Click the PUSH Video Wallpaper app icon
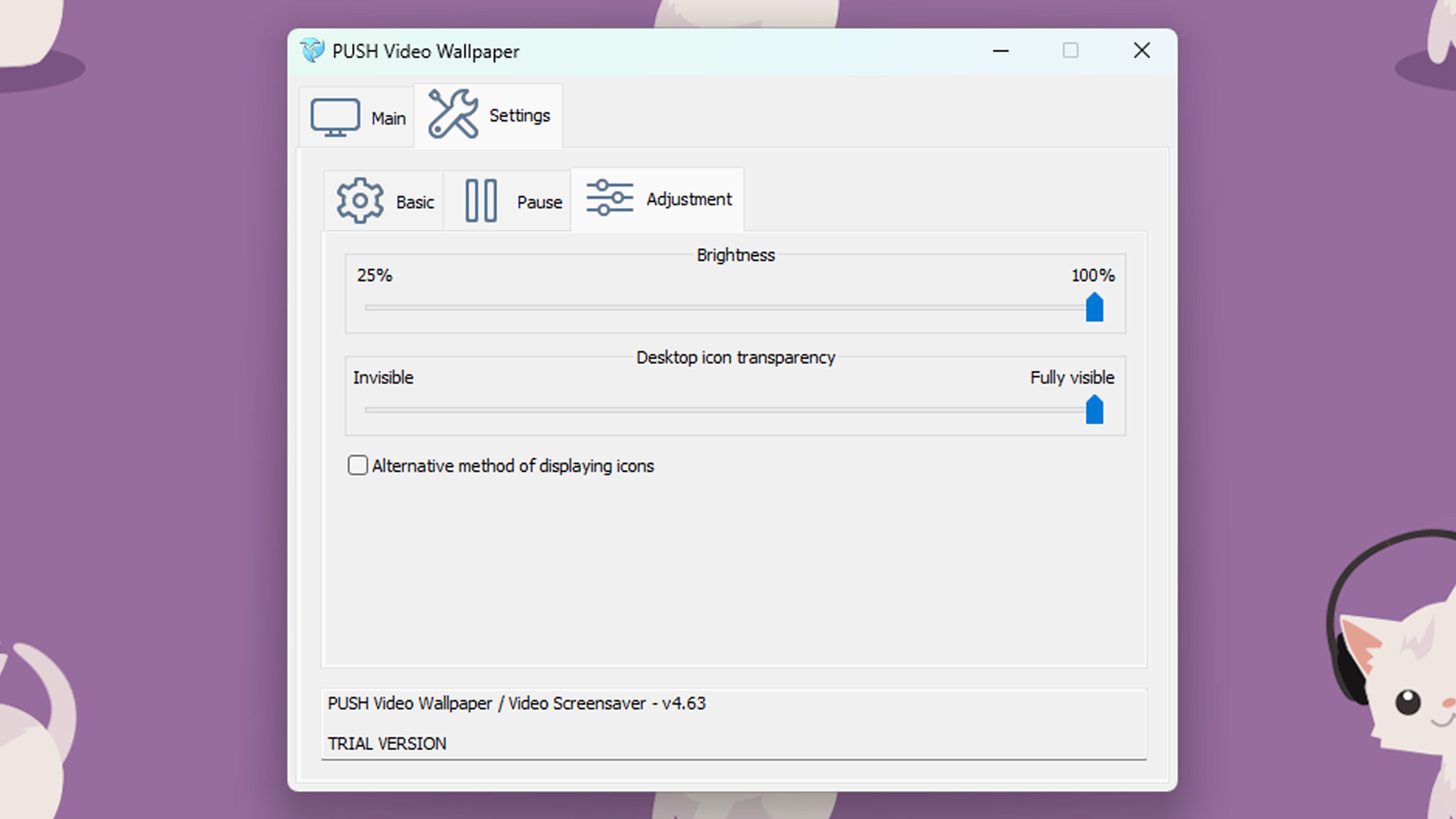Viewport: 1456px width, 819px height. coord(312,51)
